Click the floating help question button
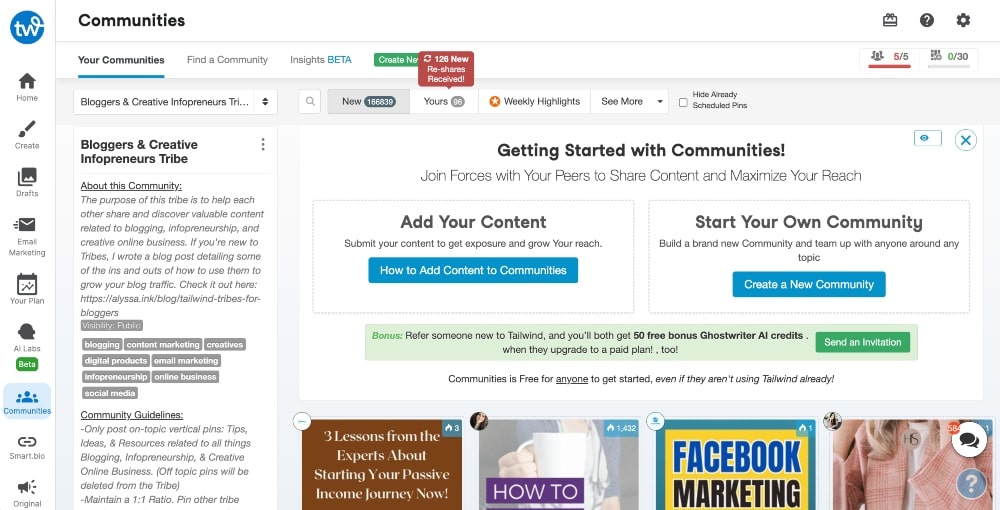Image resolution: width=1000 pixels, height=510 pixels. point(971,483)
